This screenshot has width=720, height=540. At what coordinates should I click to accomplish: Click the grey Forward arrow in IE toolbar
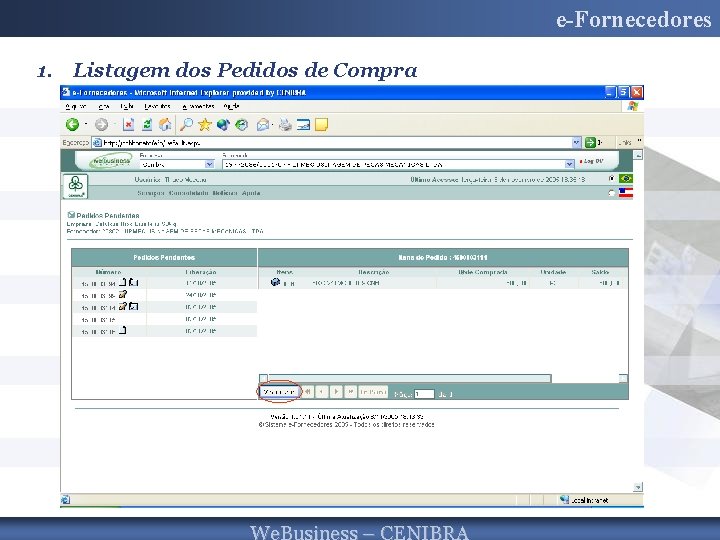click(101, 124)
